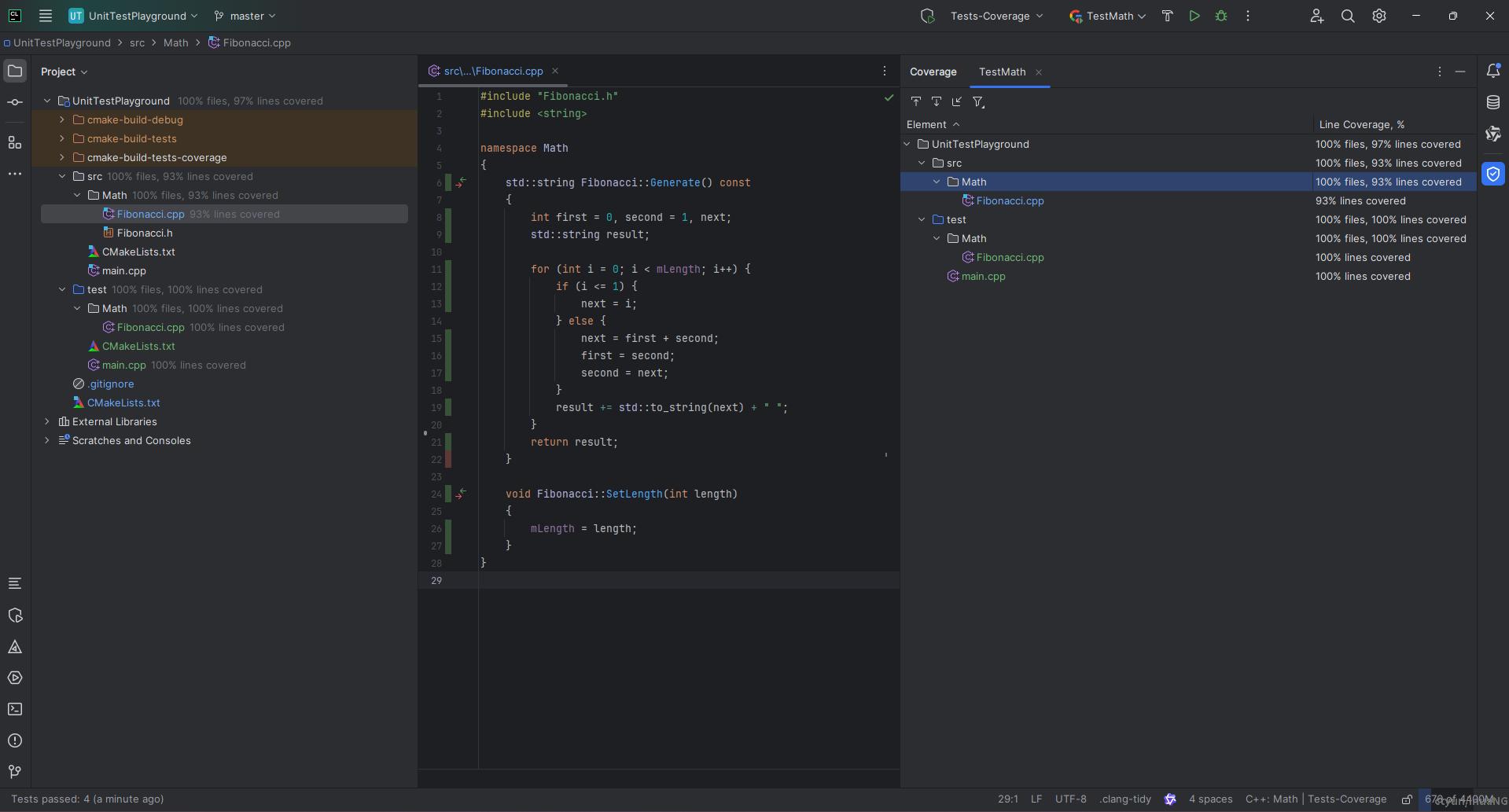The height and width of the screenshot is (812, 1509).
Task: Click src in breadcrumb path
Action: [137, 42]
